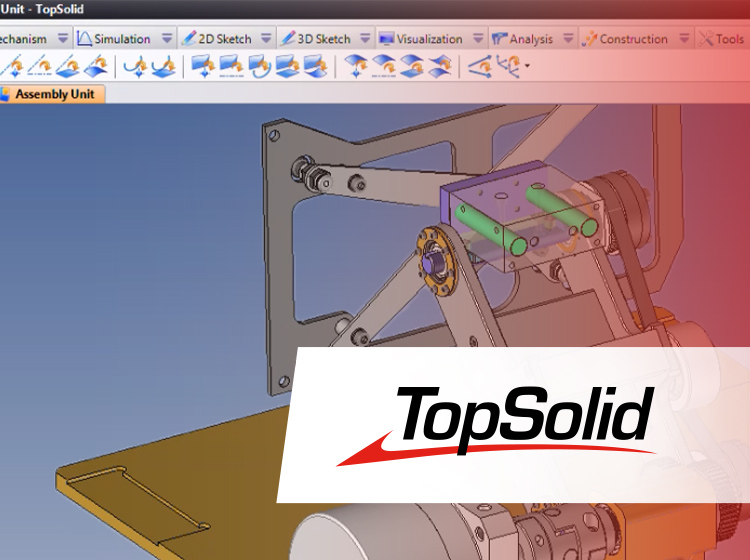750x560 pixels.
Task: Click the first blue-screen icon in the third toolbar group
Action: click(x=203, y=67)
